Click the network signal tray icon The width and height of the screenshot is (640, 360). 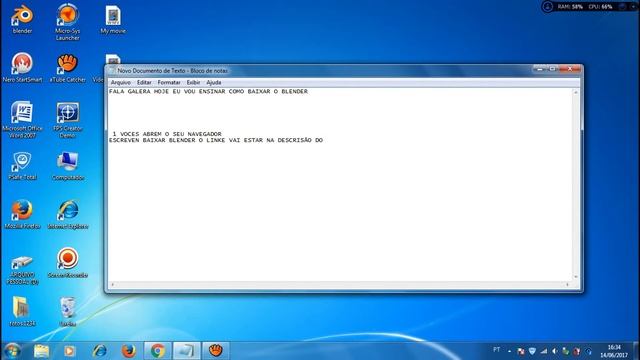click(x=543, y=351)
